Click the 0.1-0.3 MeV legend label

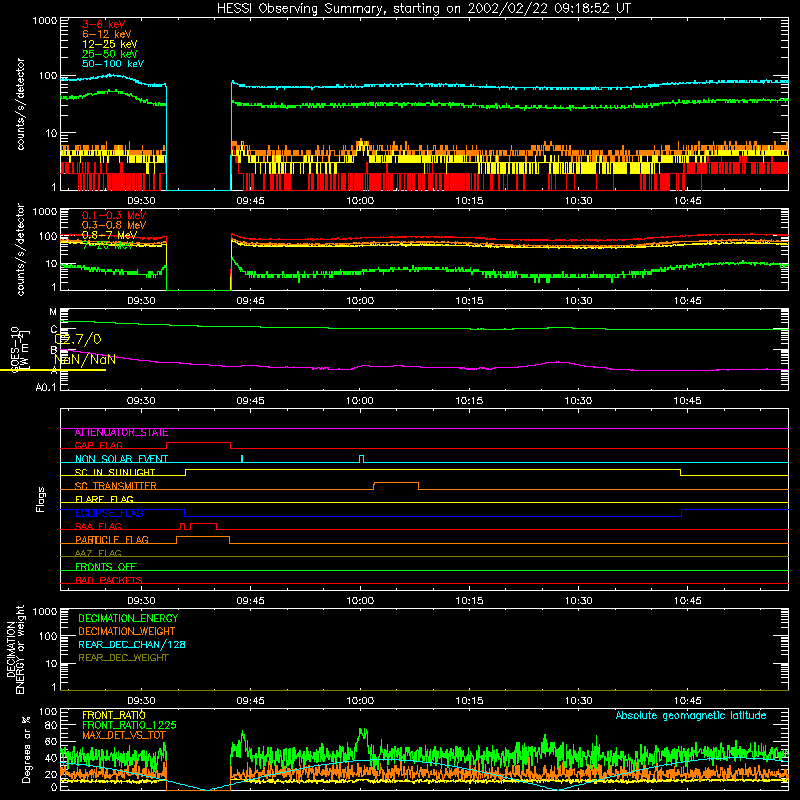pyautogui.click(x=114, y=215)
